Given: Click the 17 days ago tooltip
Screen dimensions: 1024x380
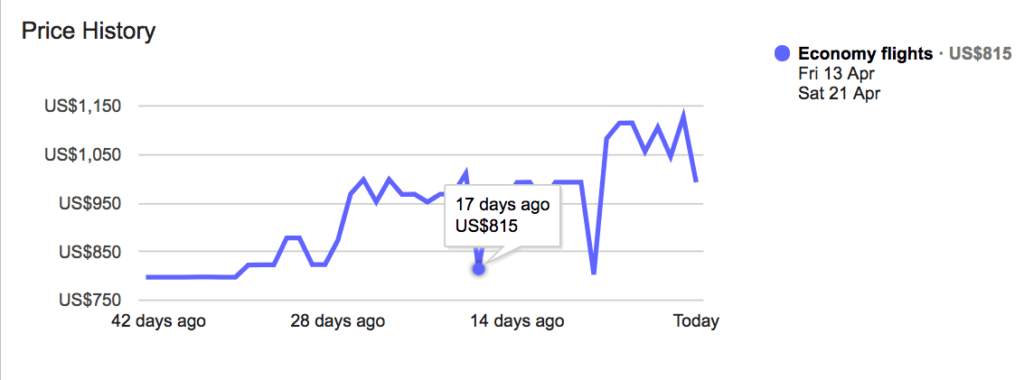Looking at the screenshot, I should click(x=502, y=215).
